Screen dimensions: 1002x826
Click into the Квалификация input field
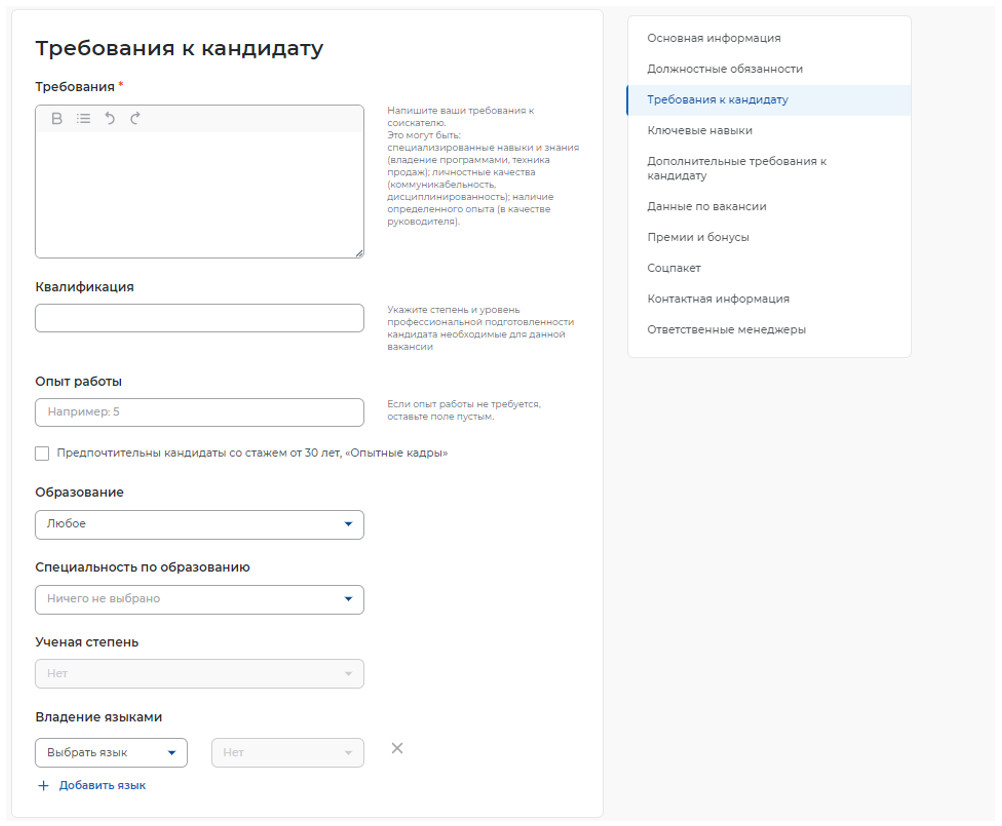[199, 318]
